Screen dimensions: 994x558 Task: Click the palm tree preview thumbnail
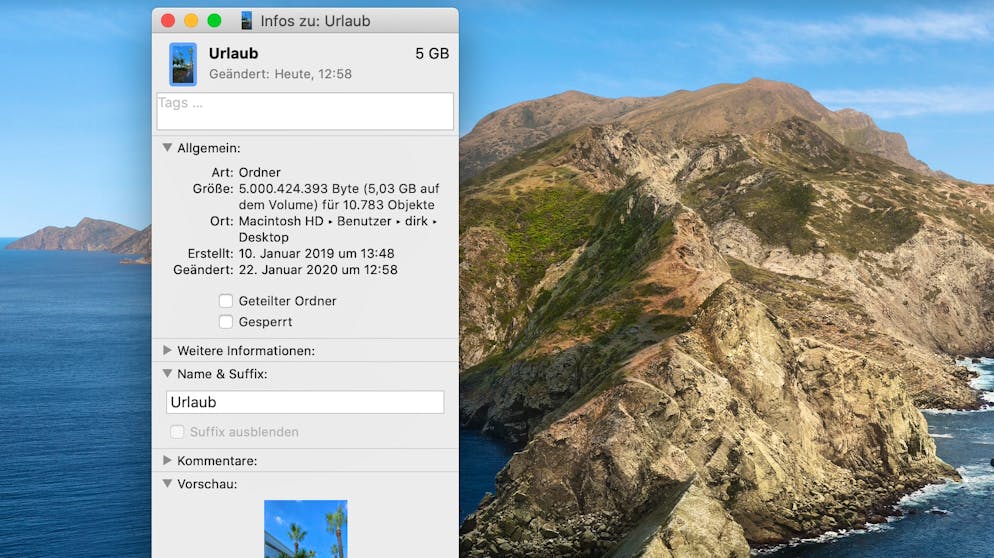click(306, 529)
